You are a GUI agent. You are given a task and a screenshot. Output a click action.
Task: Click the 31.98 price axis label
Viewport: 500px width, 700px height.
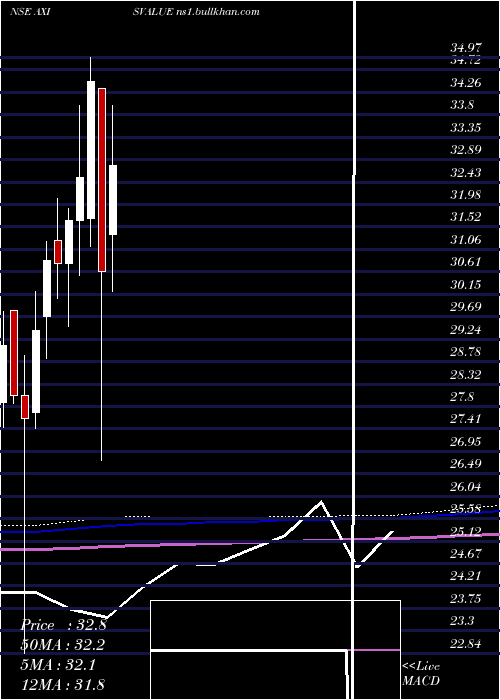466,195
